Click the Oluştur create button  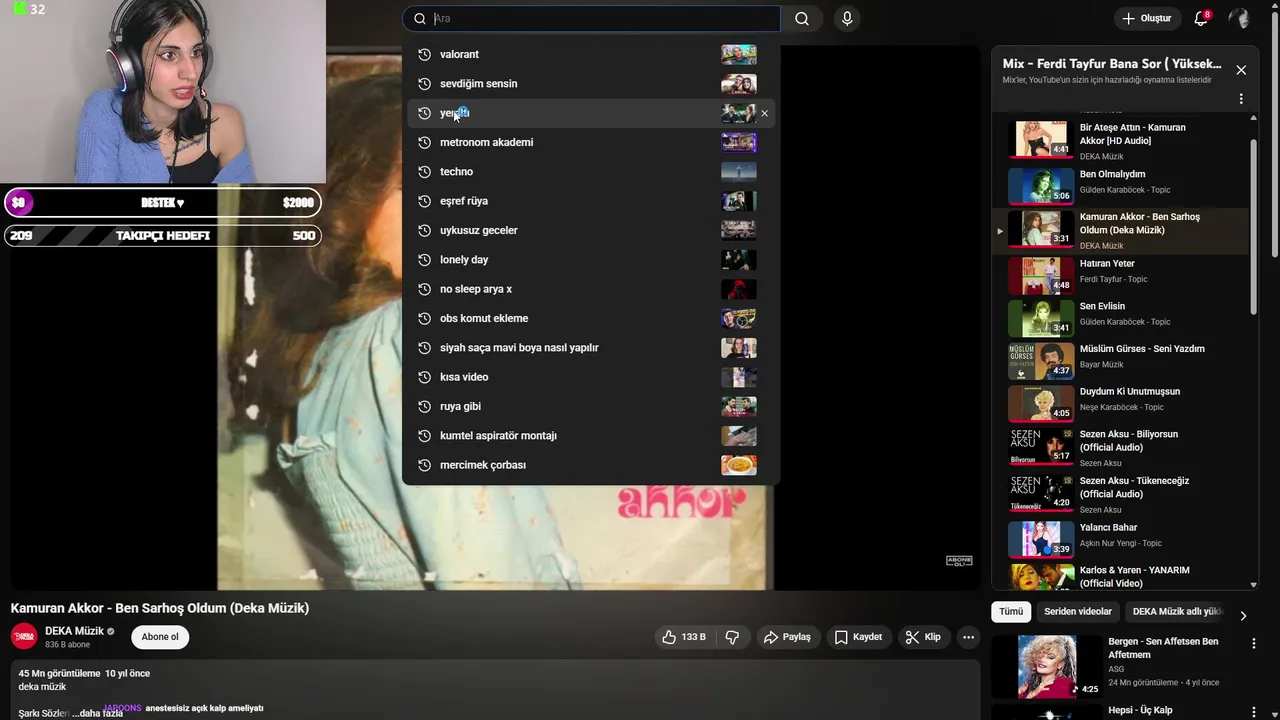click(x=1146, y=18)
